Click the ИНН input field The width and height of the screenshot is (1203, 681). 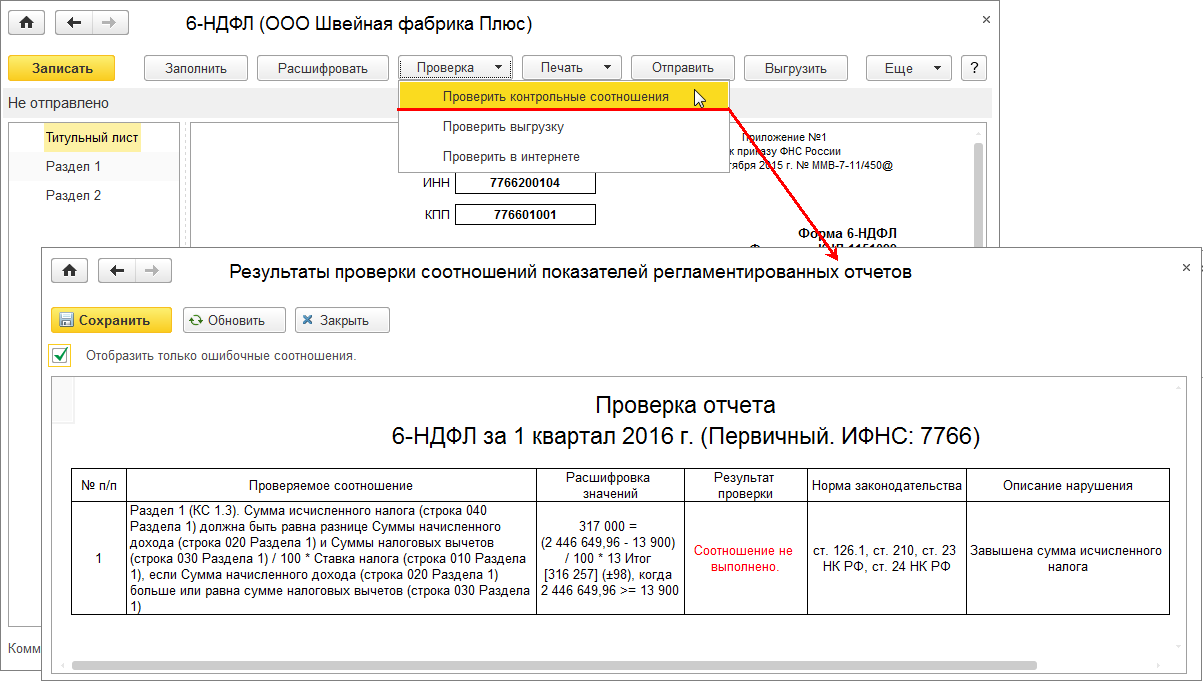525,183
